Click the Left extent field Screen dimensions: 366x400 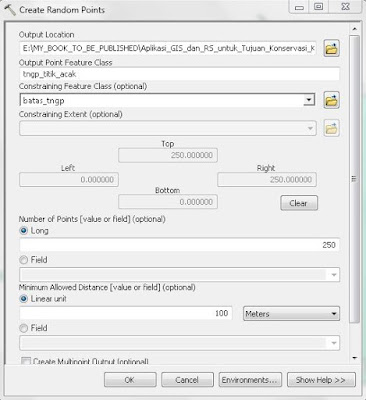[x=69, y=180]
